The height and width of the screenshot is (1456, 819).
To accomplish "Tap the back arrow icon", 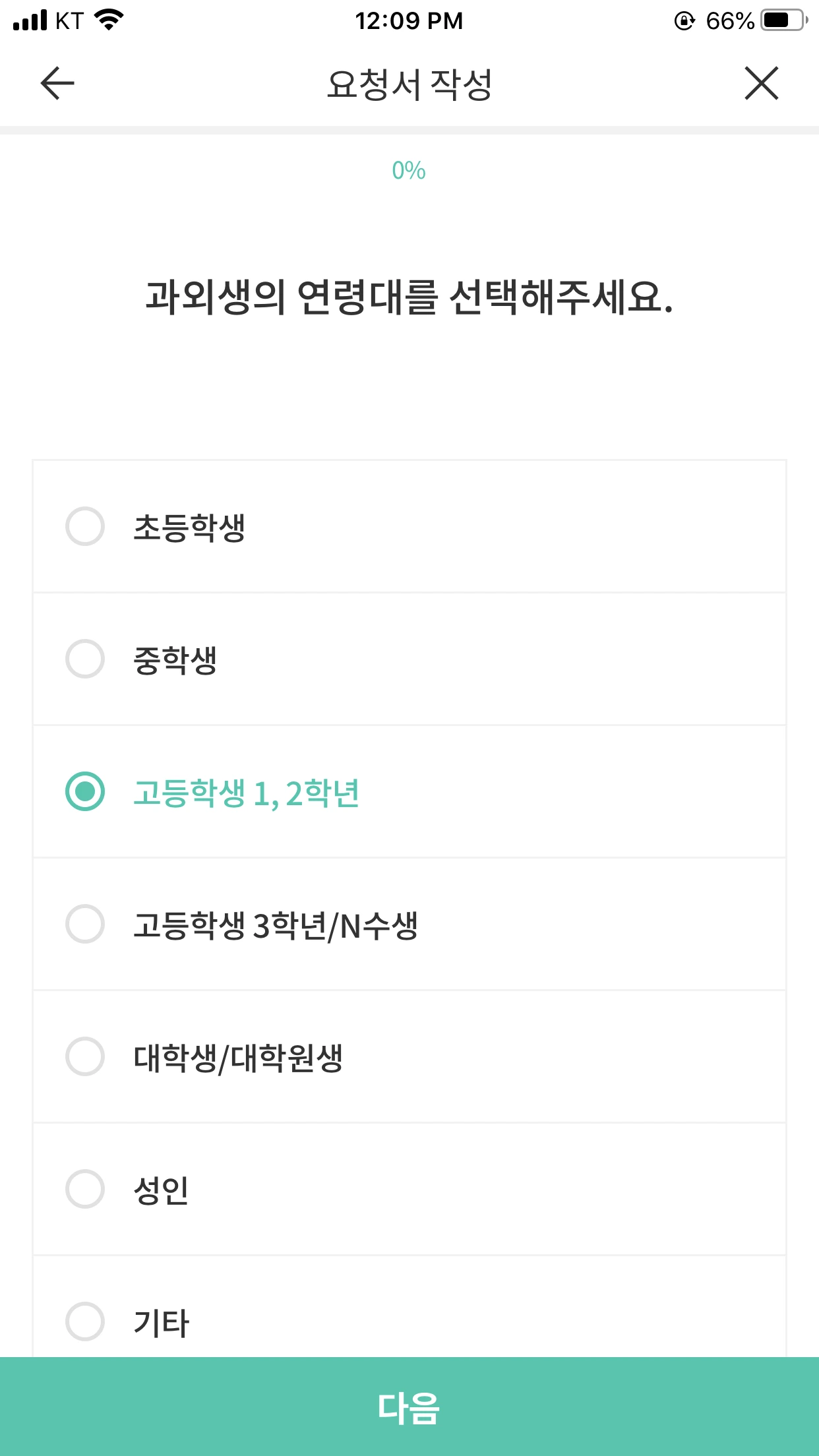I will 57,84.
